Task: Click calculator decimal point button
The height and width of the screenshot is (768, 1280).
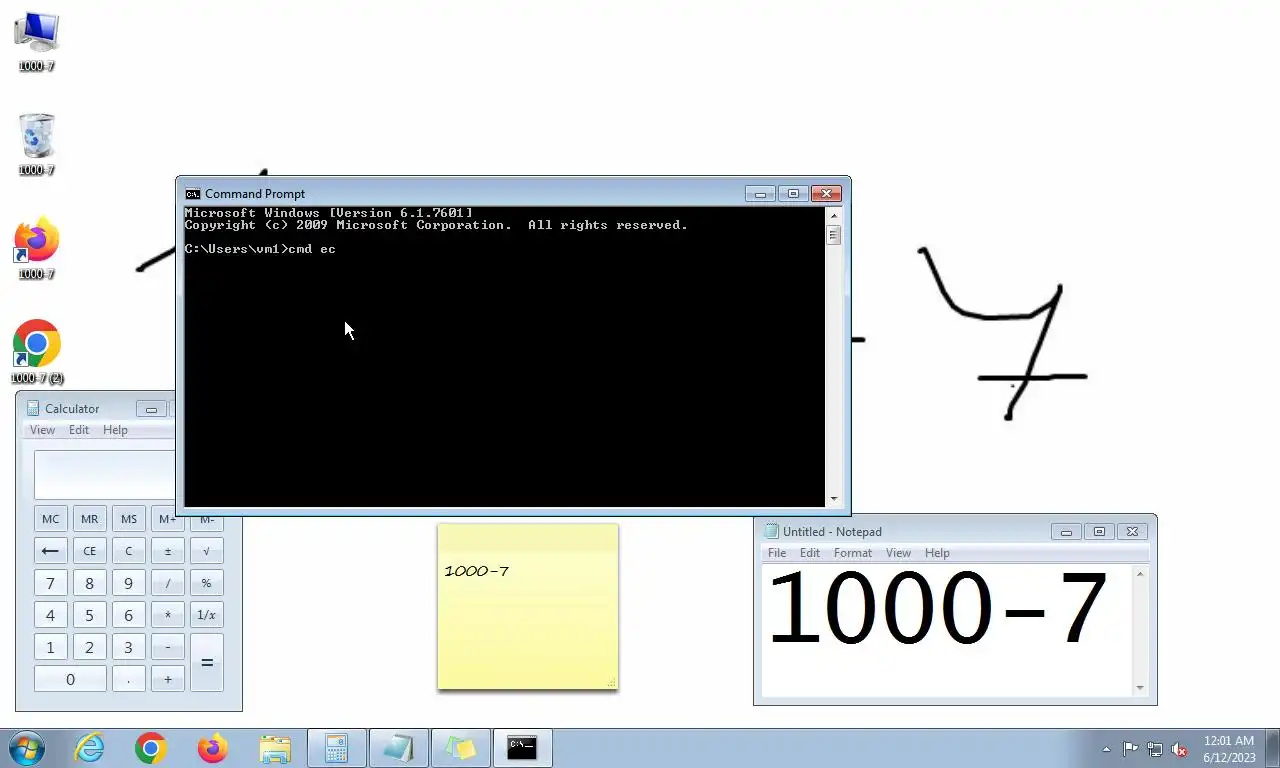Action: pyautogui.click(x=128, y=679)
